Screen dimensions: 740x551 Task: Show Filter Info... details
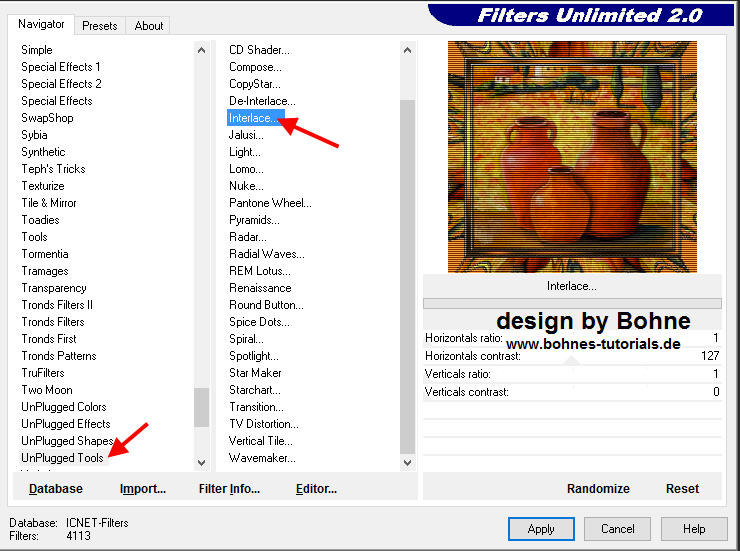[229, 489]
